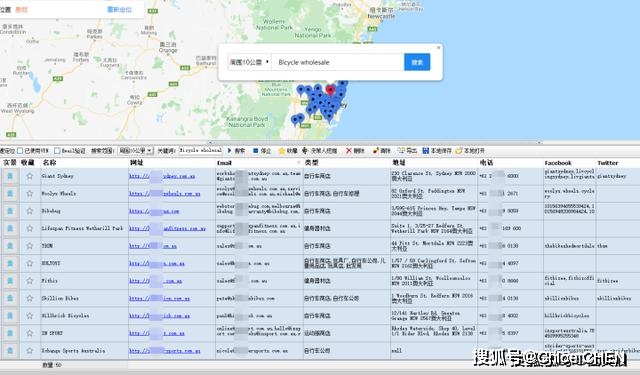Click the blue search button in map popup

pyautogui.click(x=417, y=62)
